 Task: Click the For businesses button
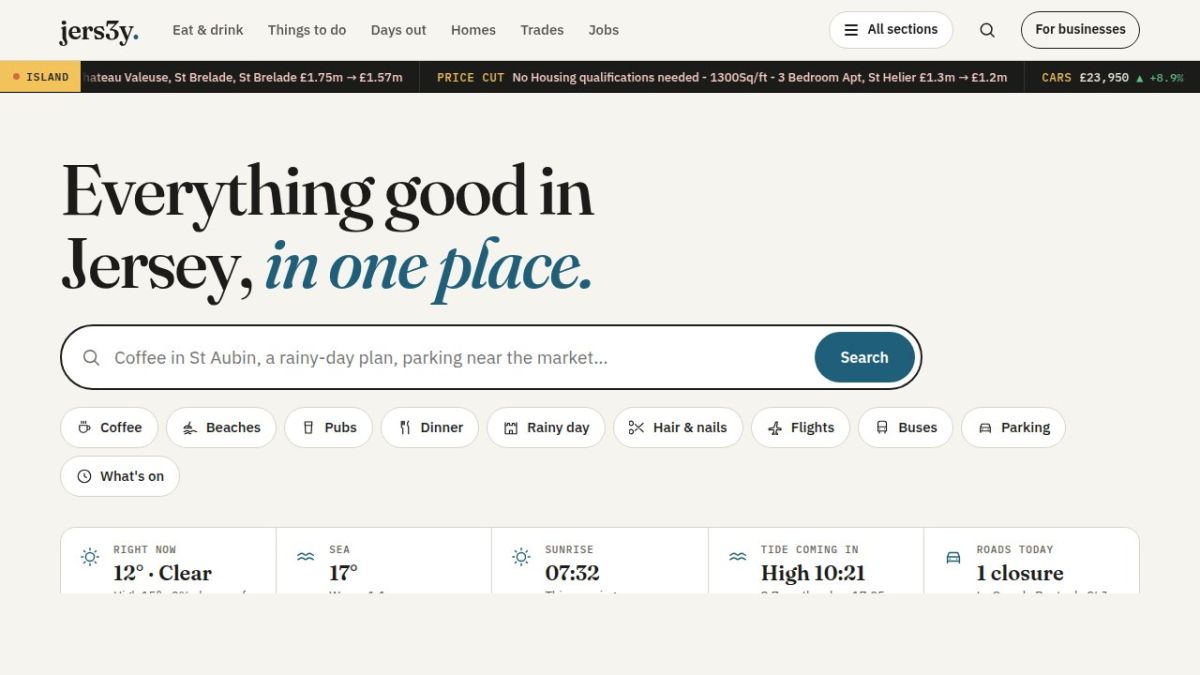coord(1080,30)
